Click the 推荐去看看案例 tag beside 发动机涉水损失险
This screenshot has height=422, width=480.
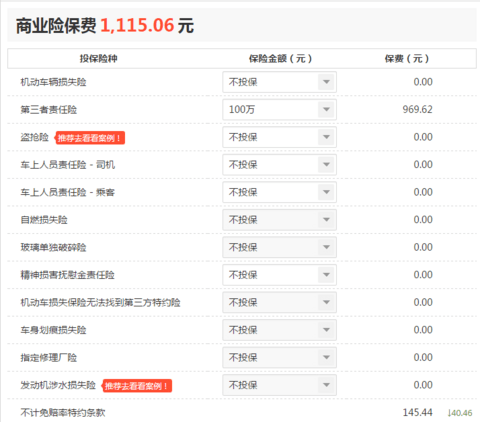click(137, 386)
